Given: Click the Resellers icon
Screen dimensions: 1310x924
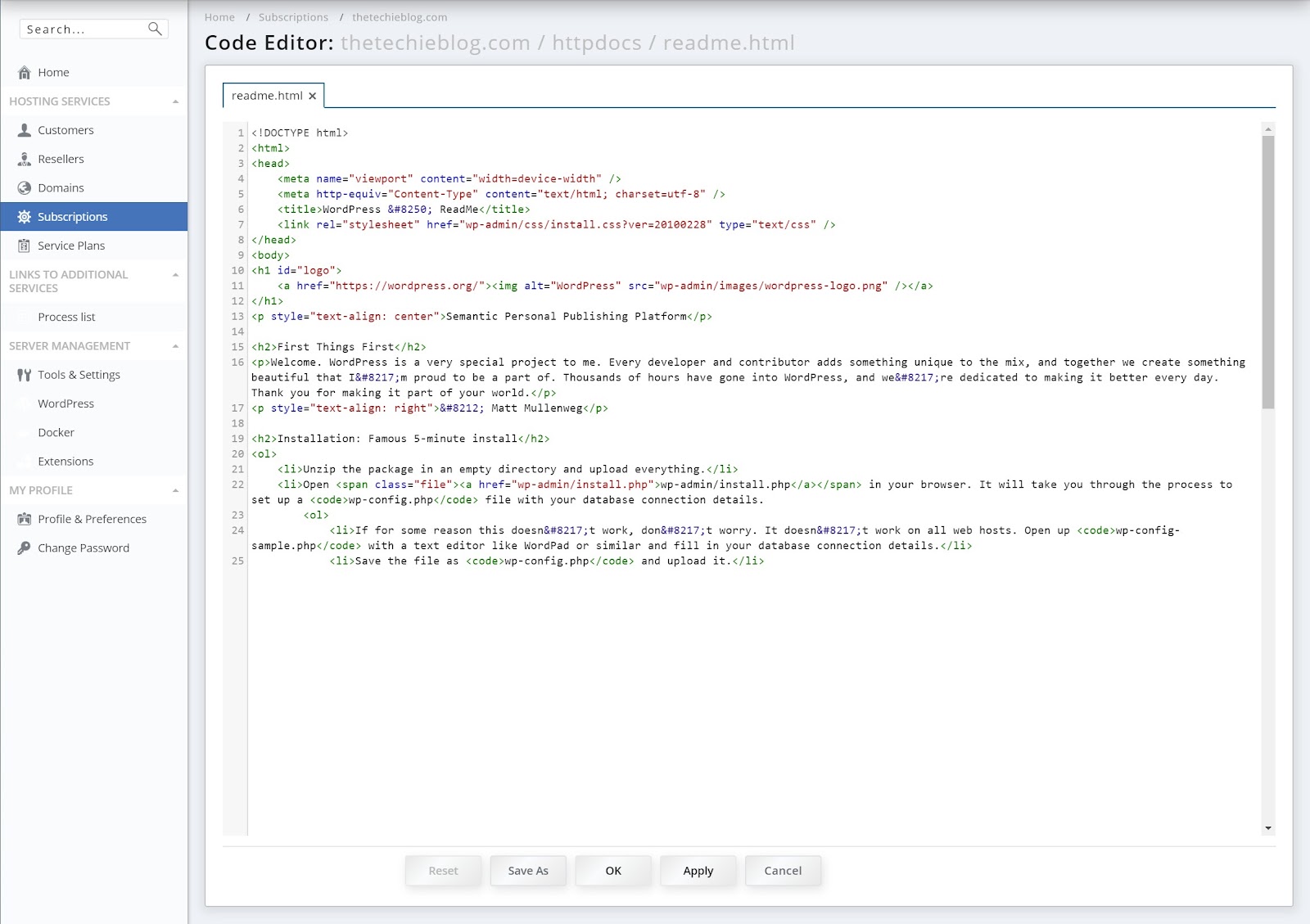Looking at the screenshot, I should coord(25,159).
